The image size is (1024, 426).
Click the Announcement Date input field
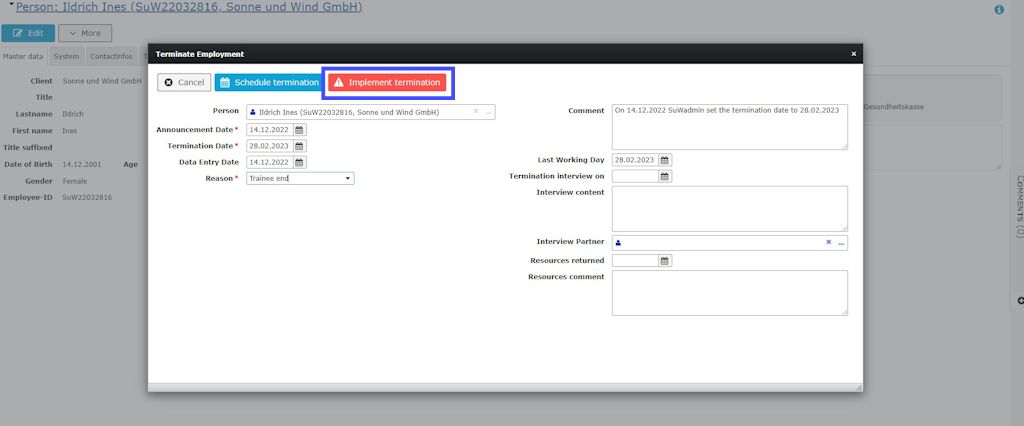point(270,130)
